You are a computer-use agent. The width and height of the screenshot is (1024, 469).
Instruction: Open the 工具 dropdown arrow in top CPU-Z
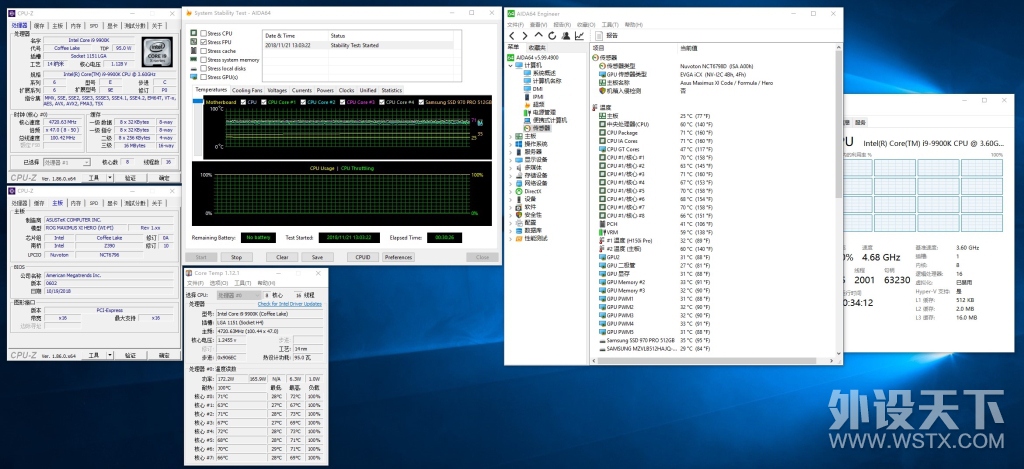pos(110,178)
